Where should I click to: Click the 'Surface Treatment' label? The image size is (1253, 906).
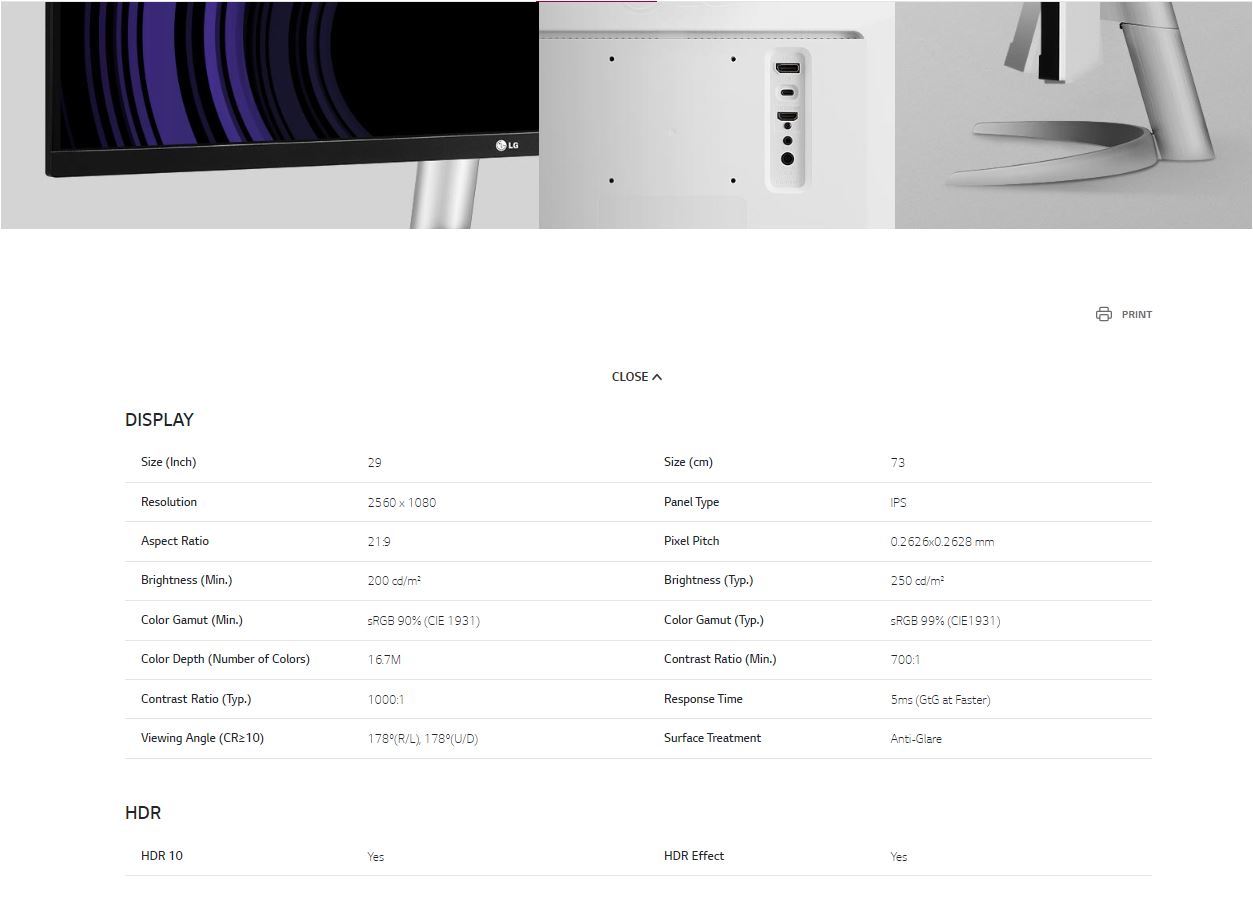click(x=712, y=738)
